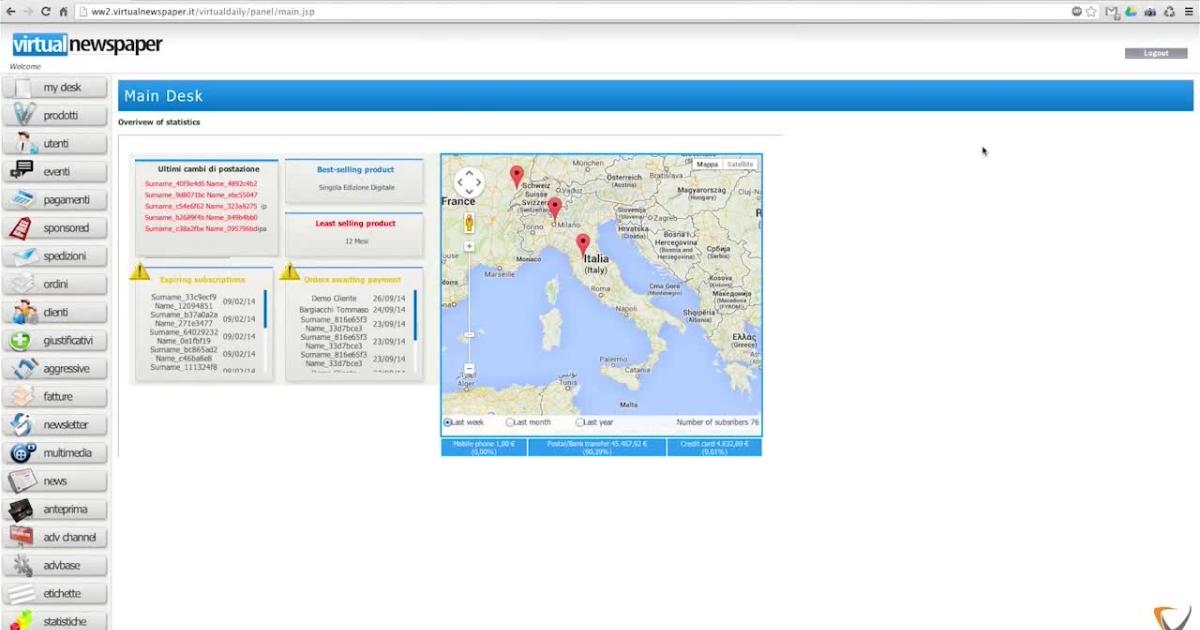Click the map zoom in plus button
Screen dimensions: 1200x630
[x=469, y=246]
